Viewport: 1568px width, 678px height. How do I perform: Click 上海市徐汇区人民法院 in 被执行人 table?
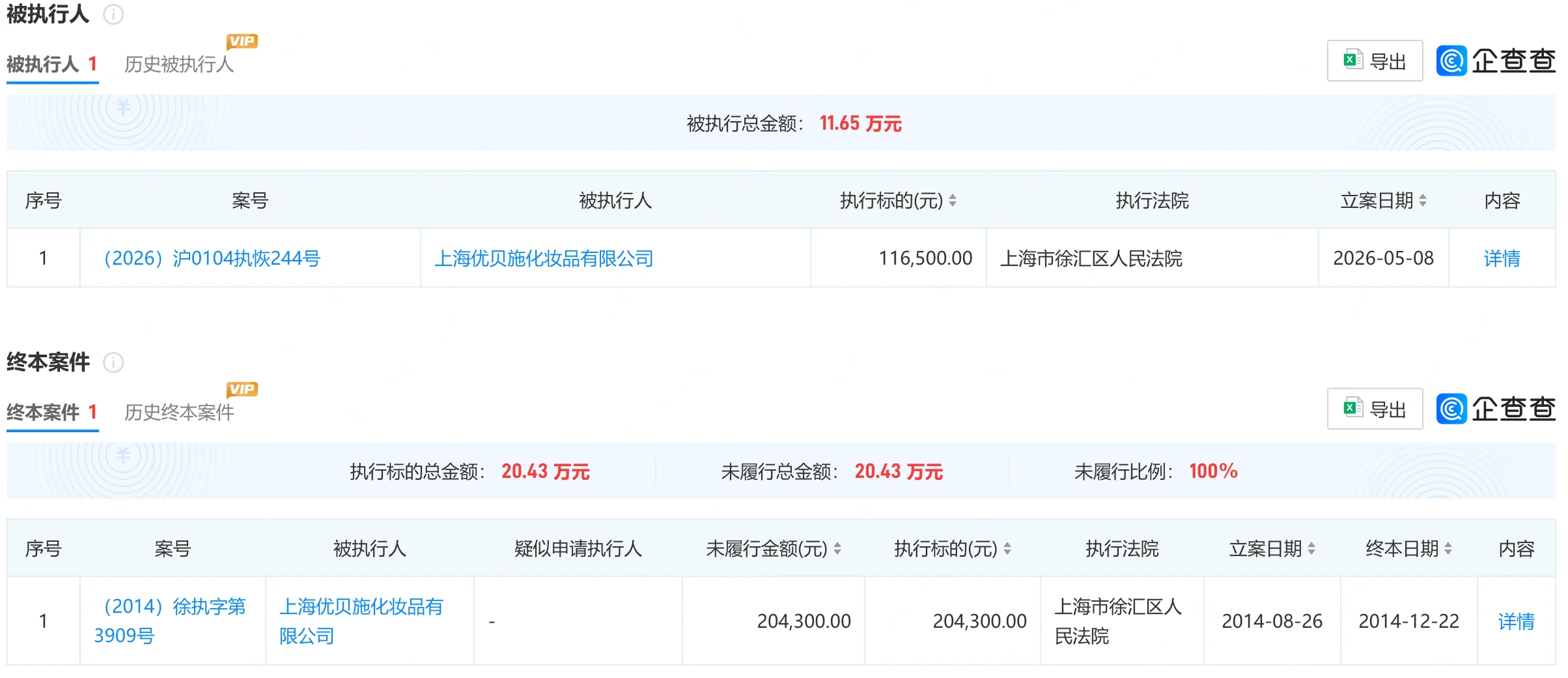coord(1091,258)
